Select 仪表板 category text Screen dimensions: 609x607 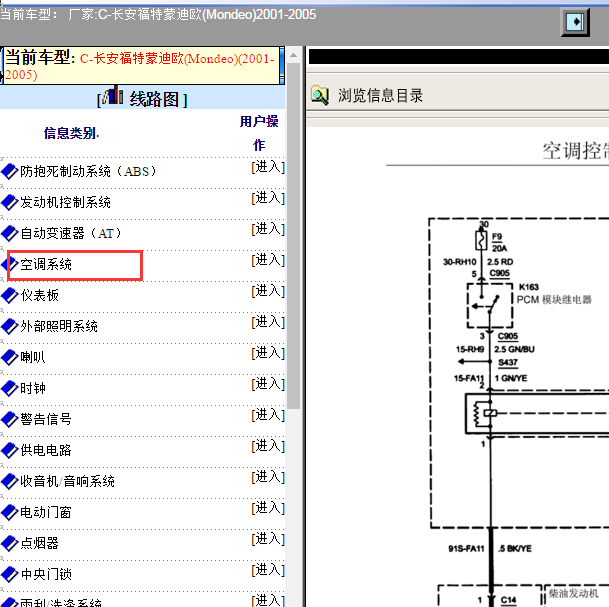click(40, 296)
